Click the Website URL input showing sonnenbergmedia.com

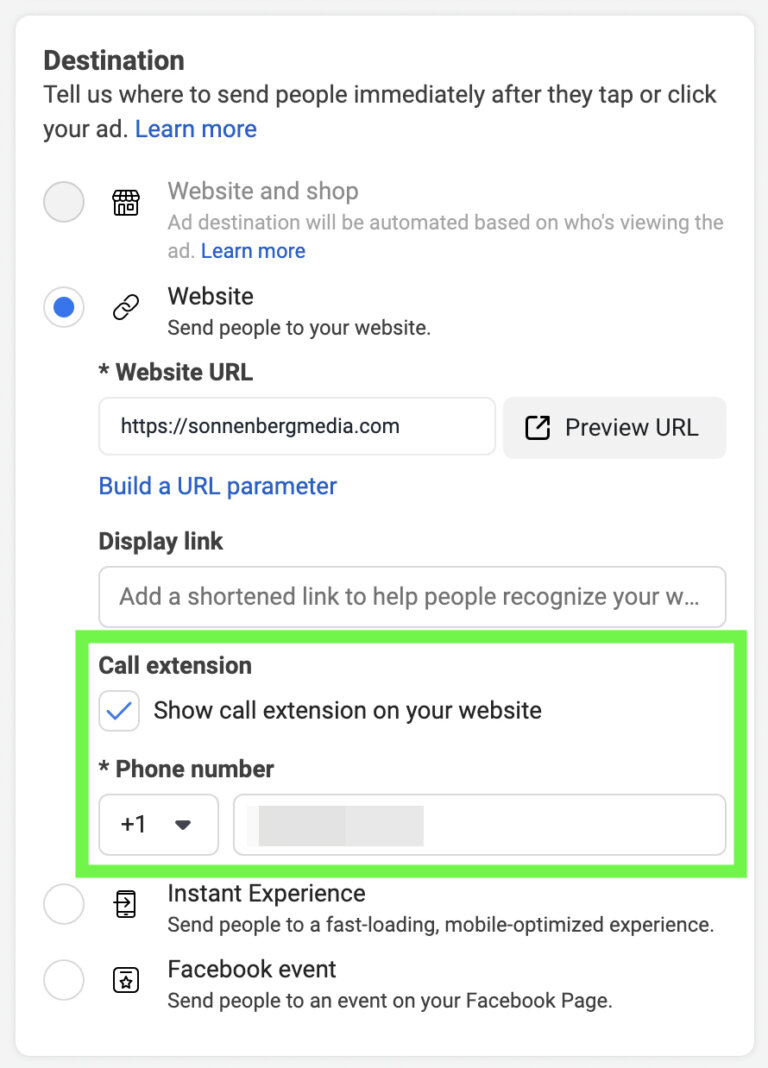(x=296, y=426)
